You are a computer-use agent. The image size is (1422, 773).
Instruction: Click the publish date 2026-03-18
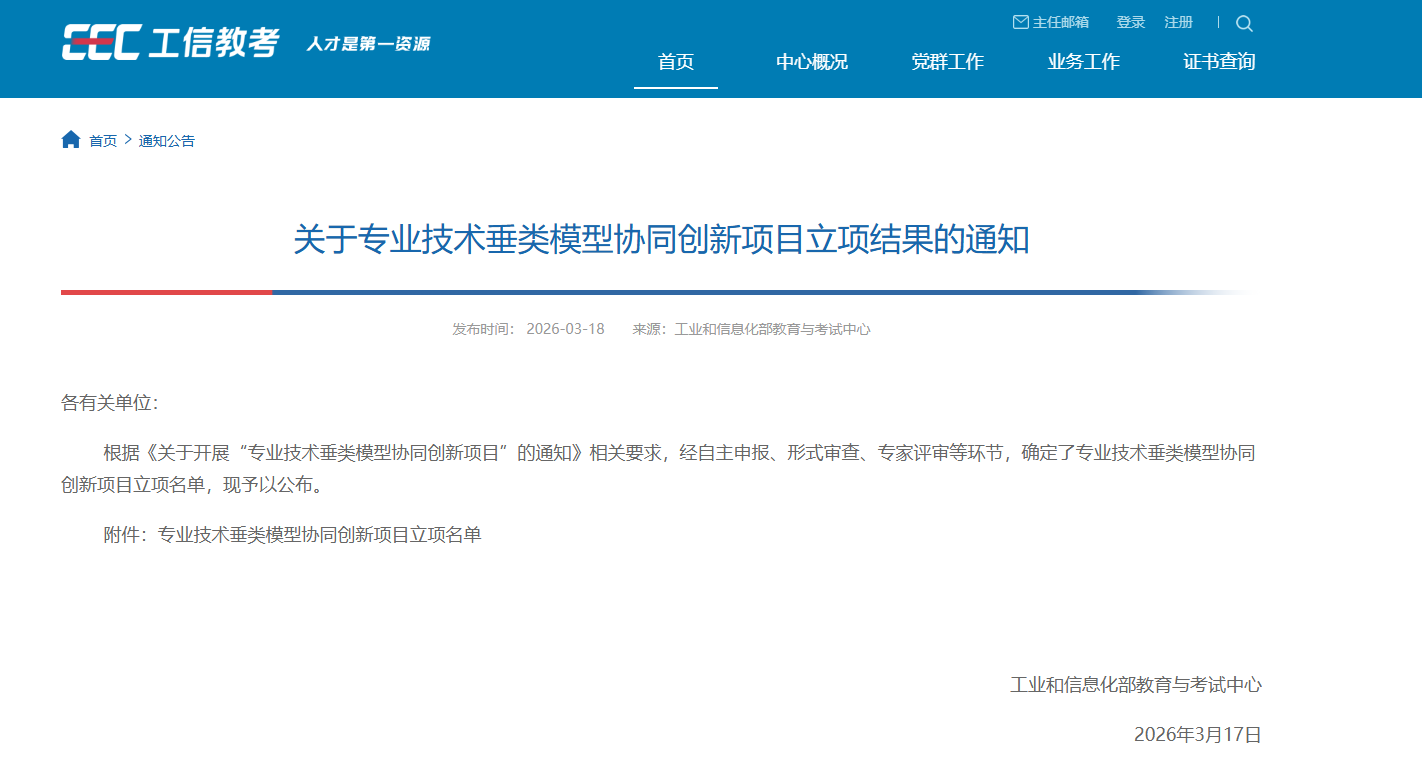tap(565, 329)
